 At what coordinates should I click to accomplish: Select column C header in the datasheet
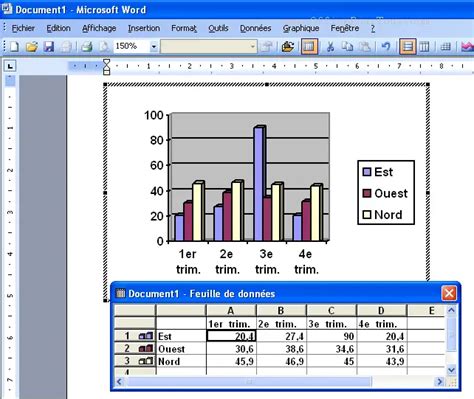point(331,311)
